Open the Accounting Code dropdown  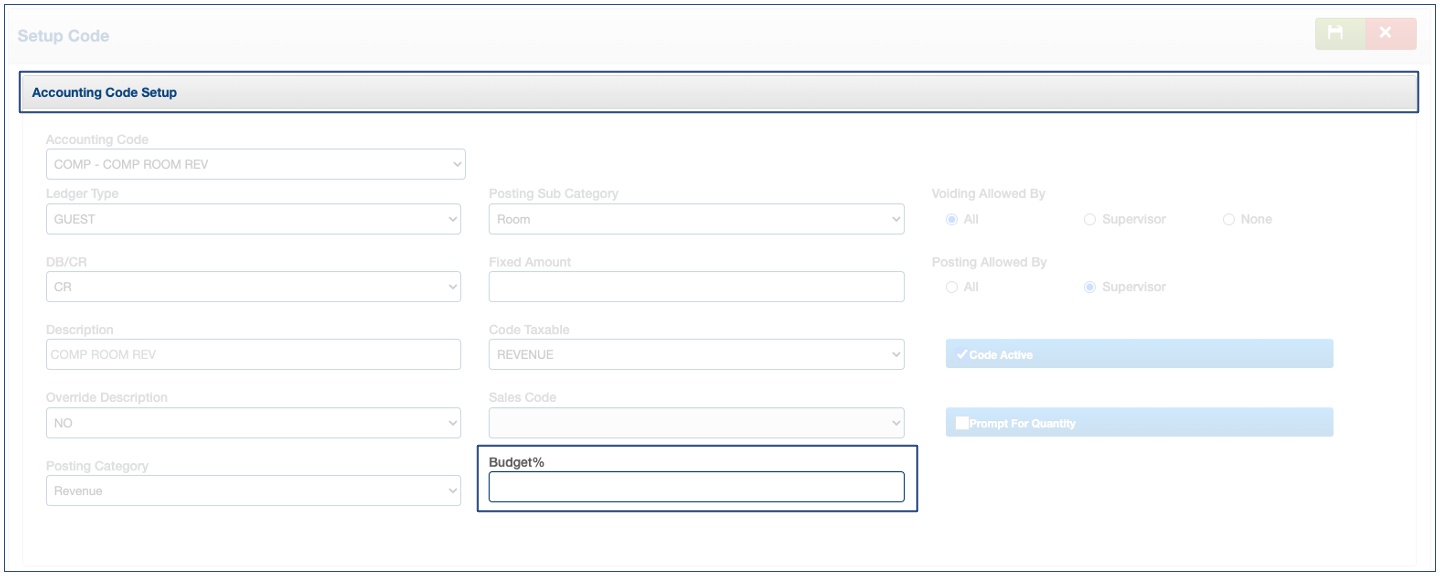255,164
